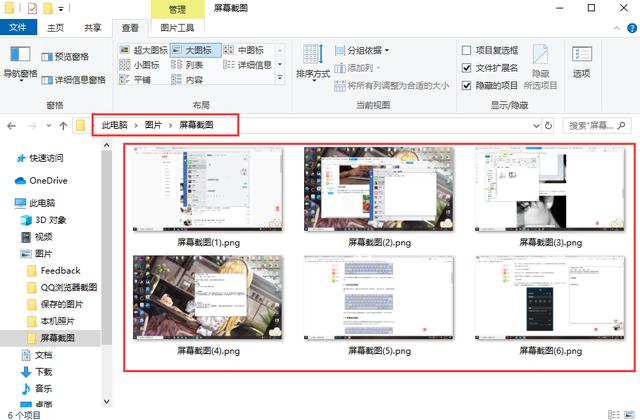Screen dimensions: 640x420
Task: Click 将所有列调整为合适的大小
Action: (x=392, y=85)
